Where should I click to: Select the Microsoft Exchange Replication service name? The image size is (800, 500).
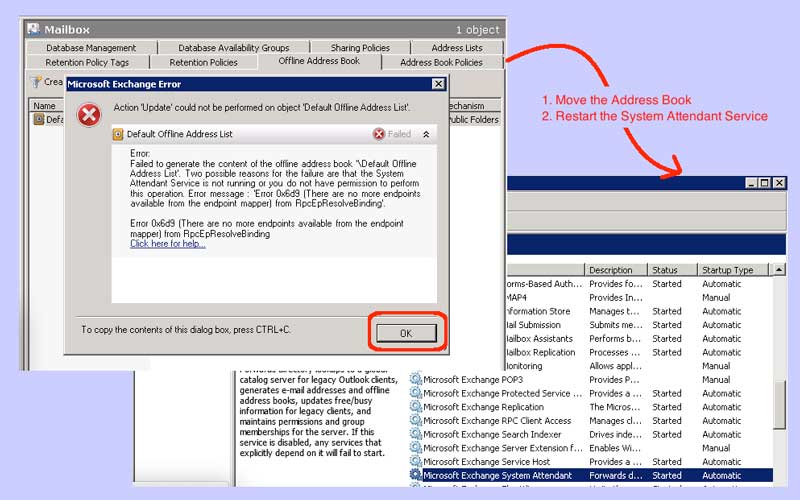(483, 407)
